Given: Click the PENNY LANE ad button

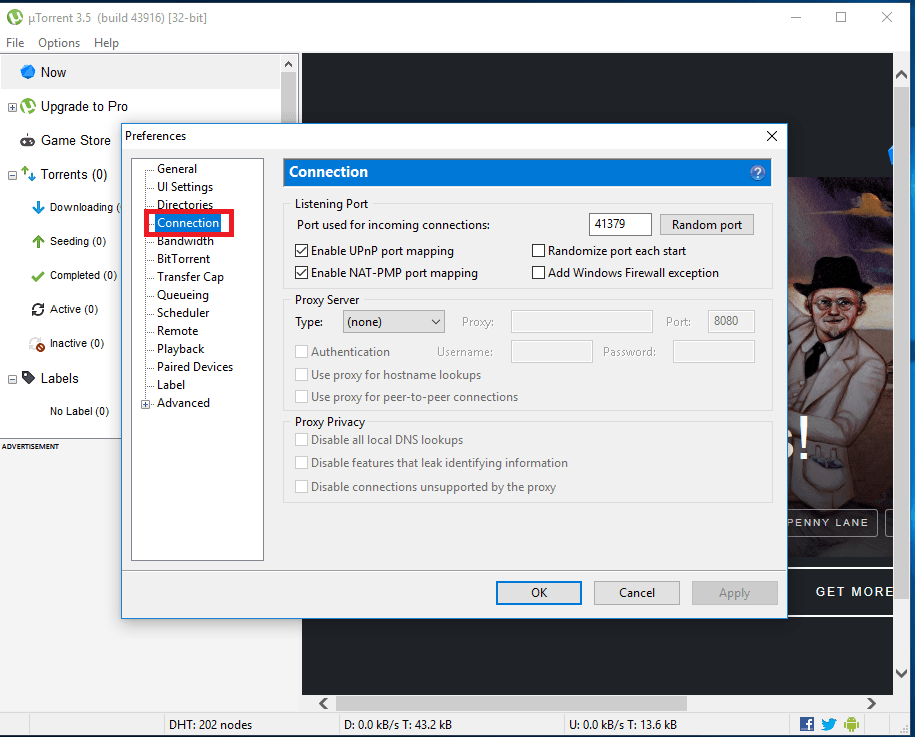Looking at the screenshot, I should point(833,523).
